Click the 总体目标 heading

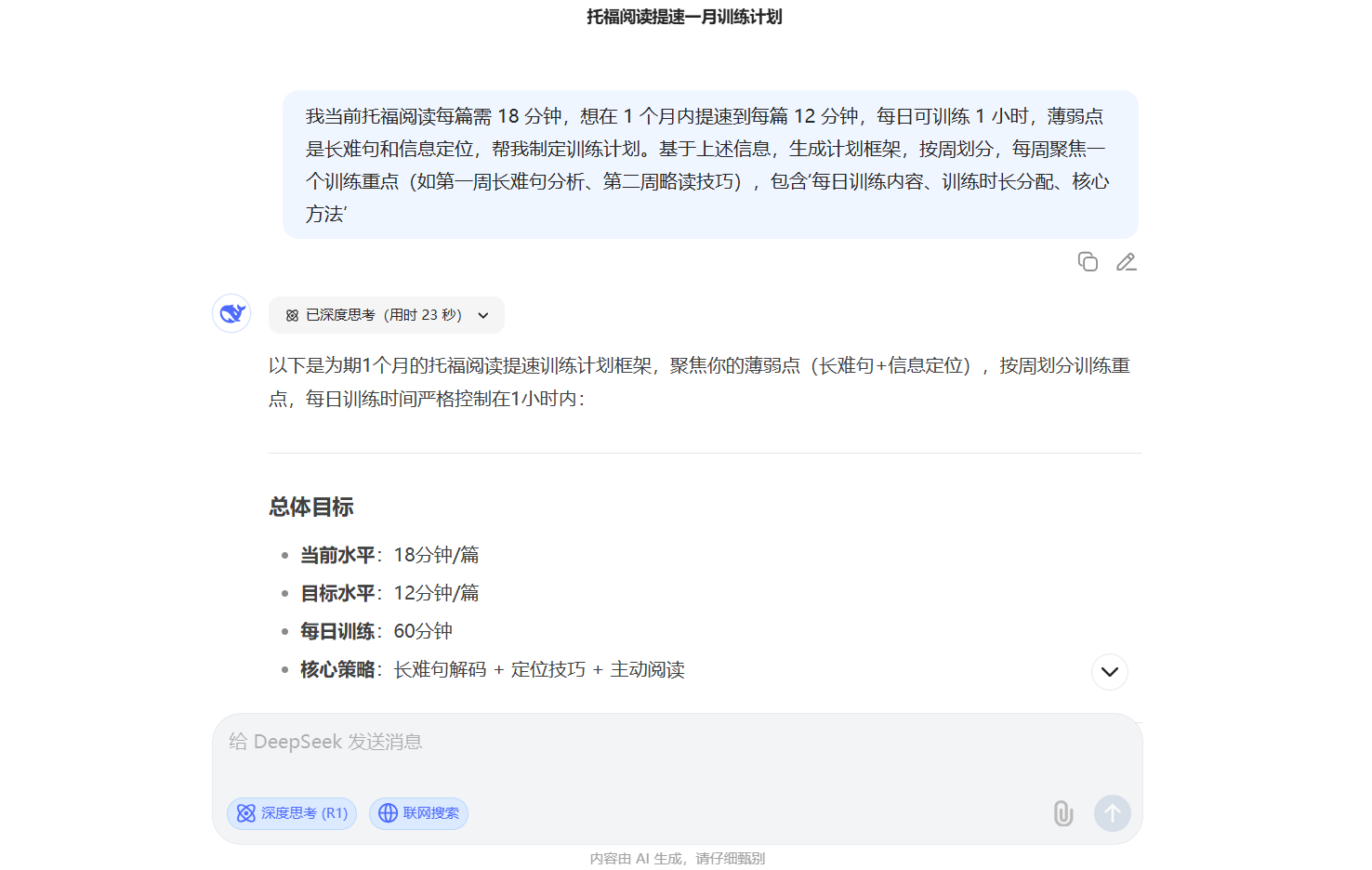[x=311, y=507]
